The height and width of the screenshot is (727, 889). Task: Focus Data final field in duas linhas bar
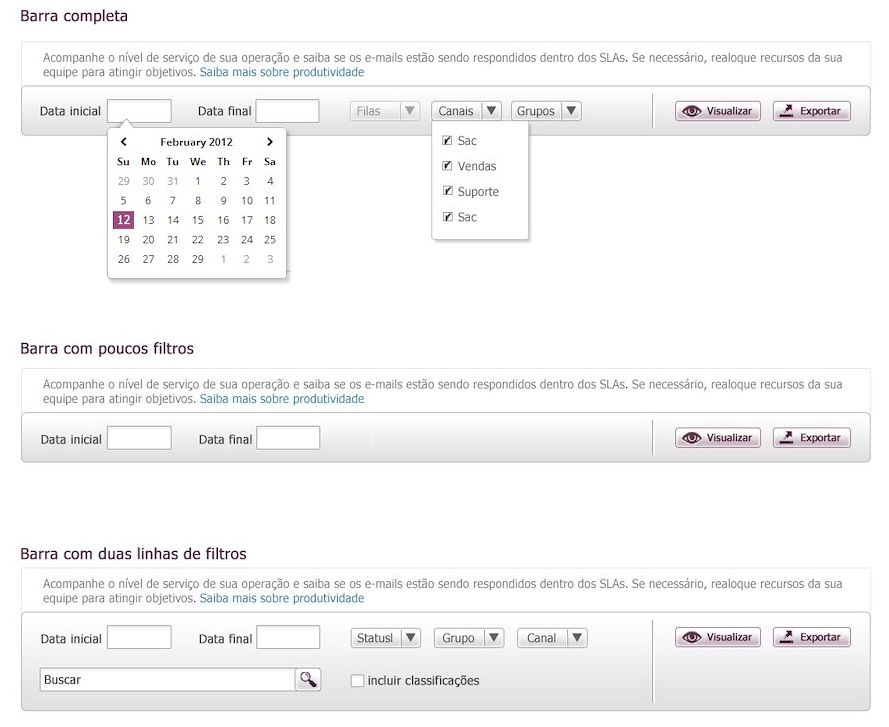[288, 637]
